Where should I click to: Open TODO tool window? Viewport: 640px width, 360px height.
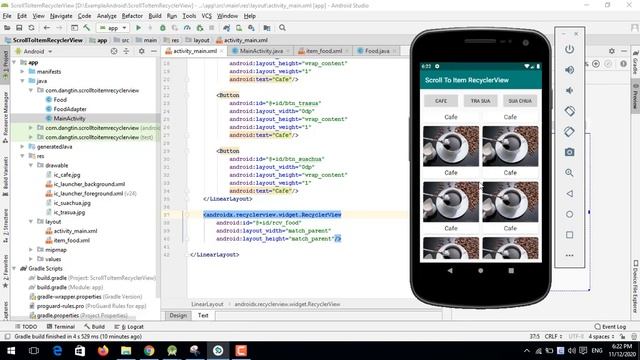26,327
